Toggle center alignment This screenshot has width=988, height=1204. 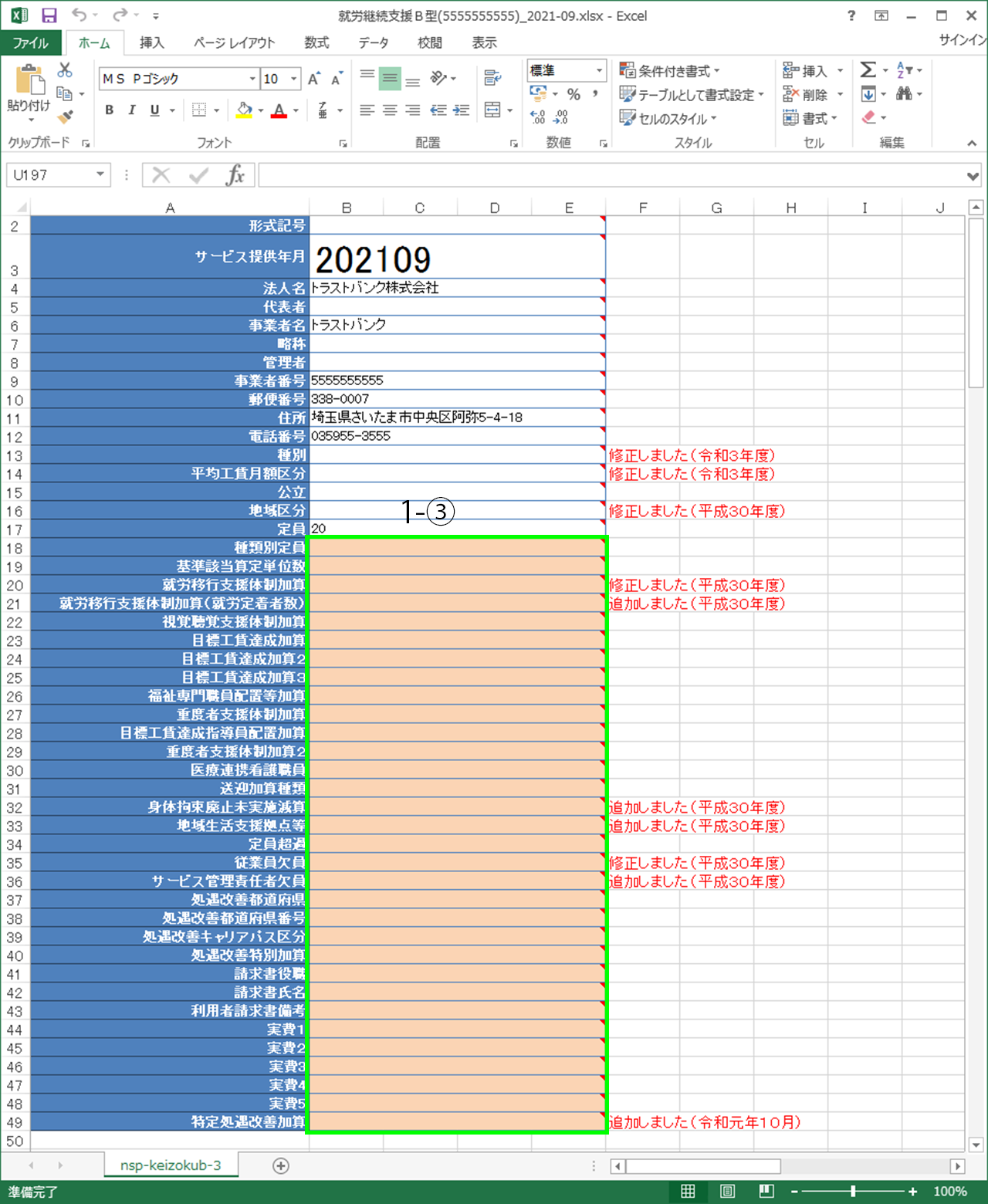389,110
